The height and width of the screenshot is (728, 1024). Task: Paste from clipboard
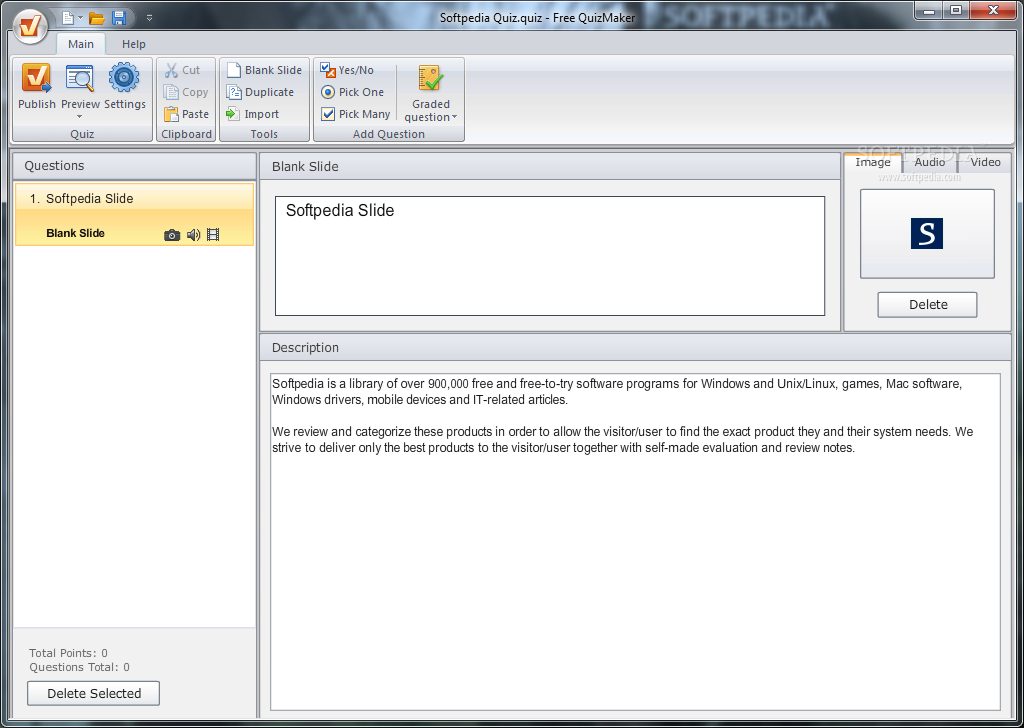pyautogui.click(x=187, y=114)
